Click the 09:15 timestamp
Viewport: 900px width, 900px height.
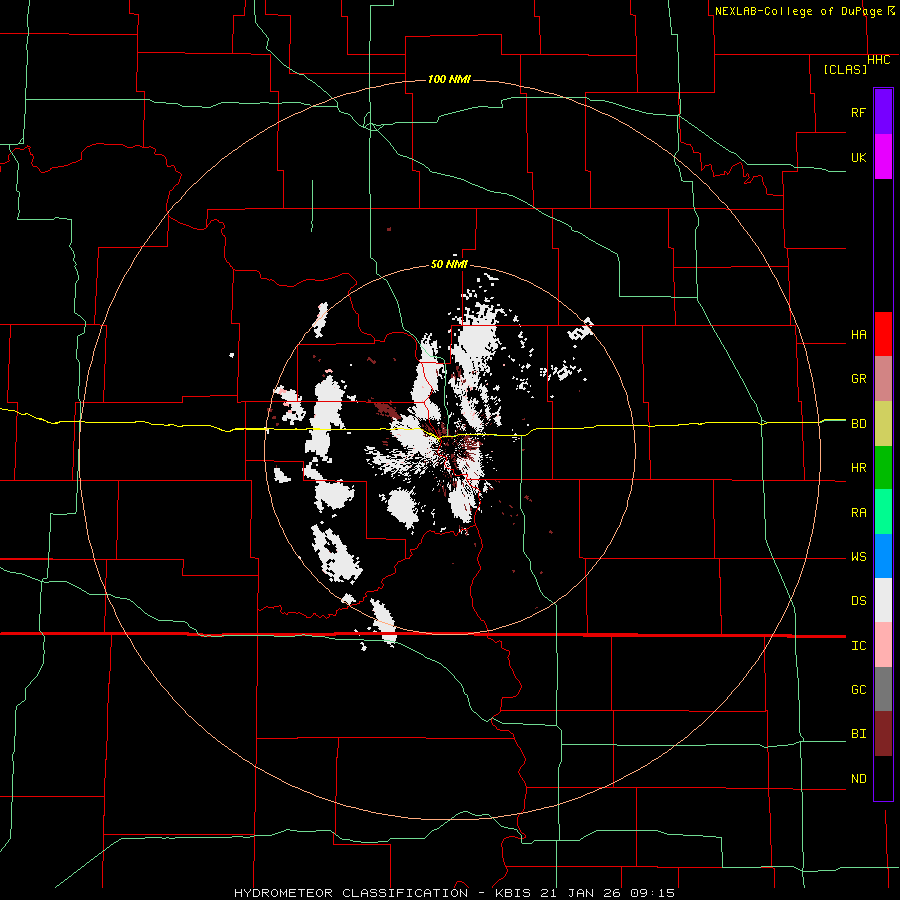[x=653, y=893]
